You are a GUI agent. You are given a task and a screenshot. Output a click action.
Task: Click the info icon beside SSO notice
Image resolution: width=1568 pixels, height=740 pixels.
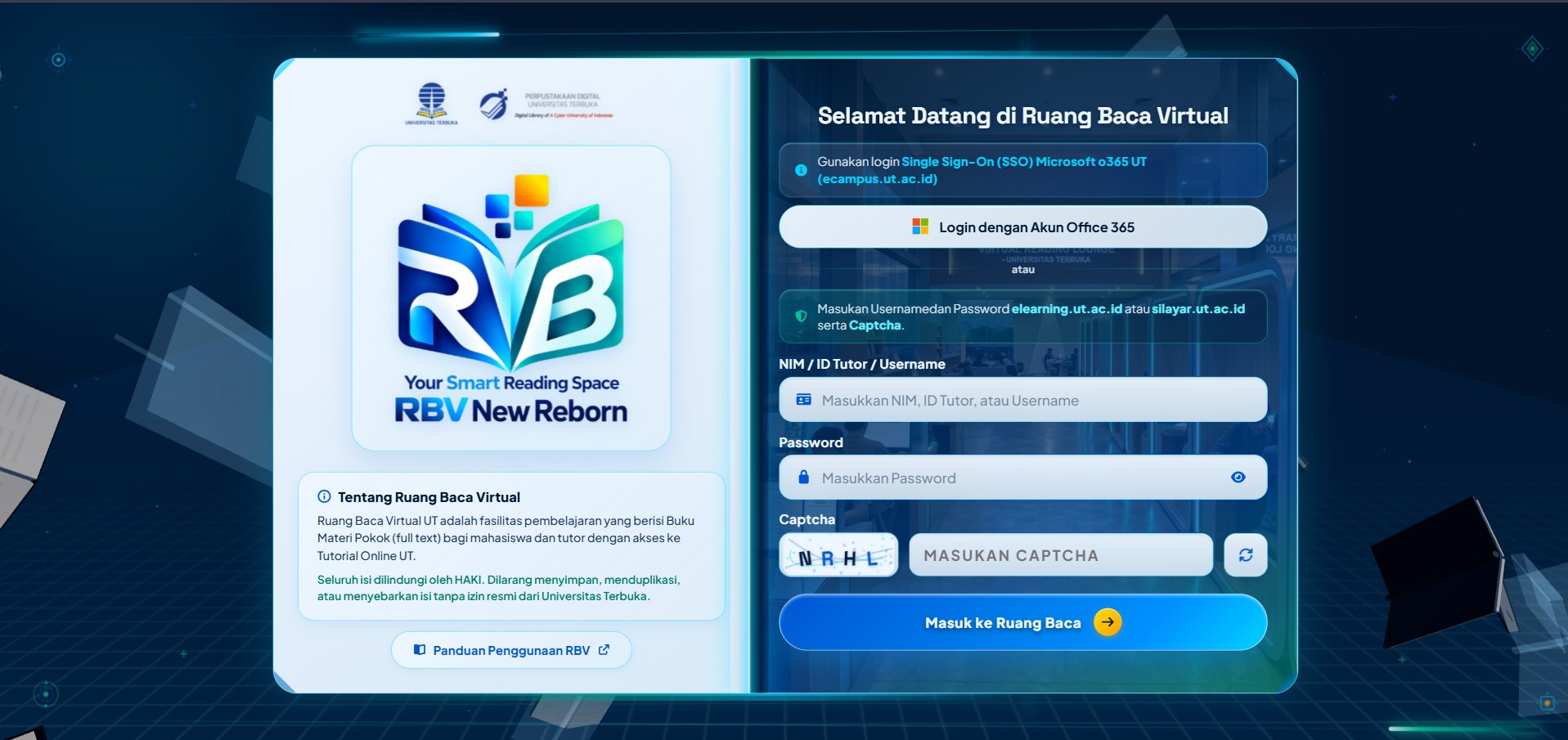point(801,170)
